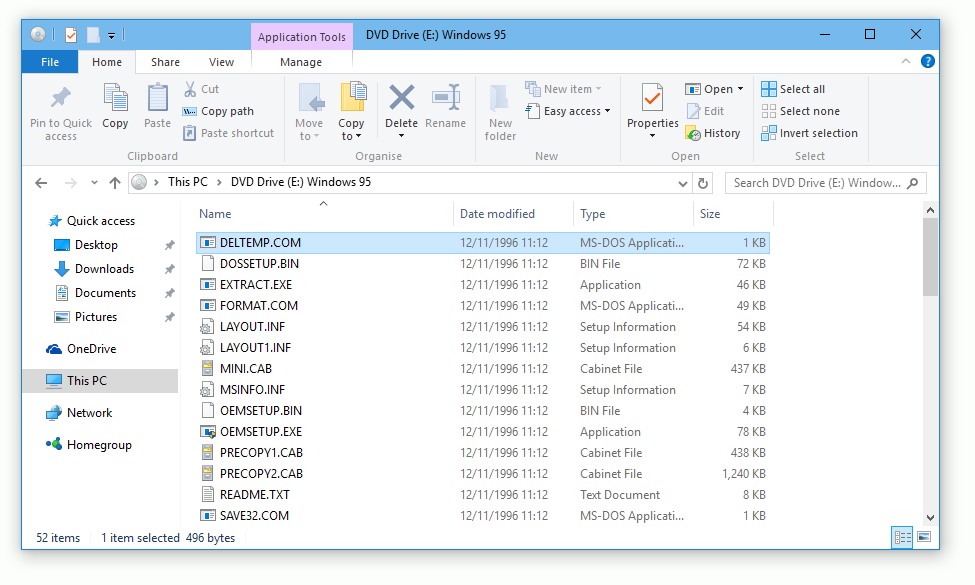Open Documents folder in sidebar
The height and width of the screenshot is (585, 975).
95,293
